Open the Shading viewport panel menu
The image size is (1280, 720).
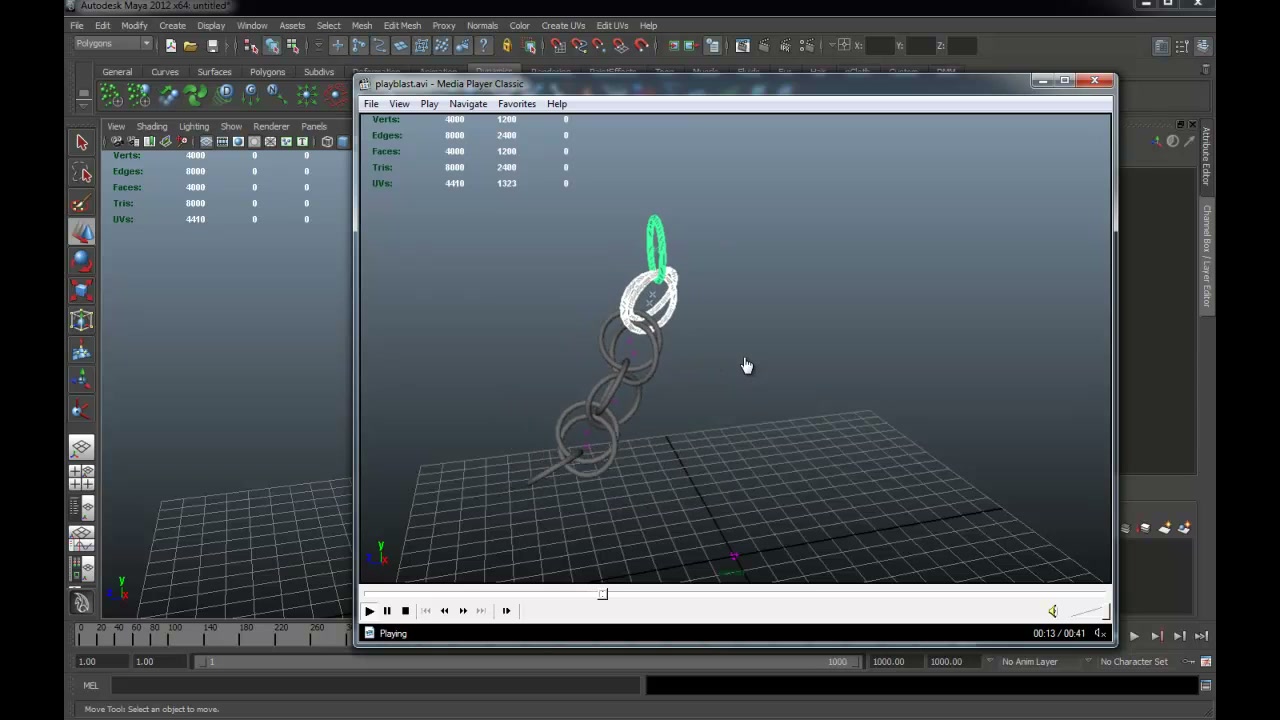(x=152, y=127)
